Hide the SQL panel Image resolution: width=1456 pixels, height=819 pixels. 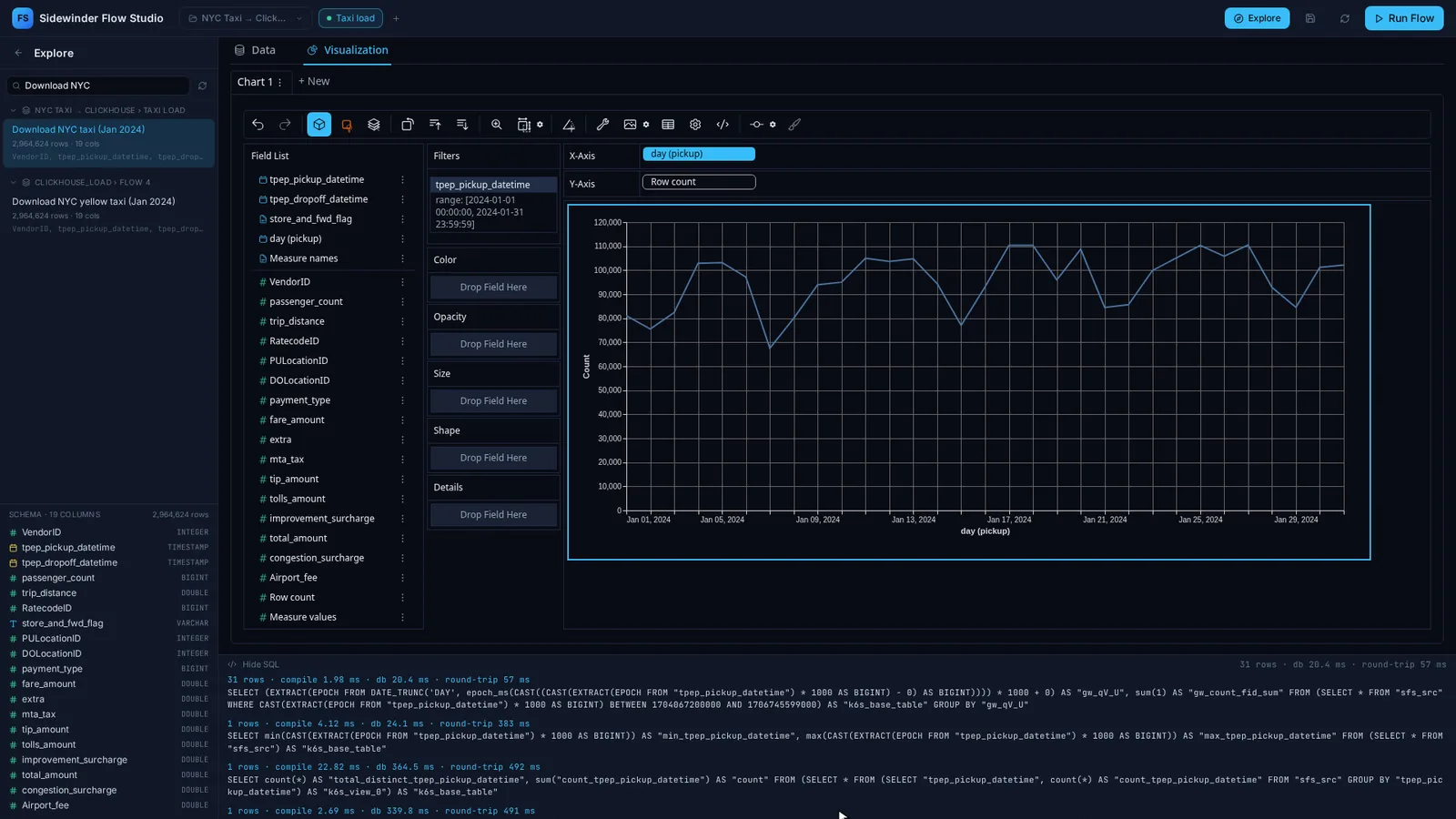(254, 664)
